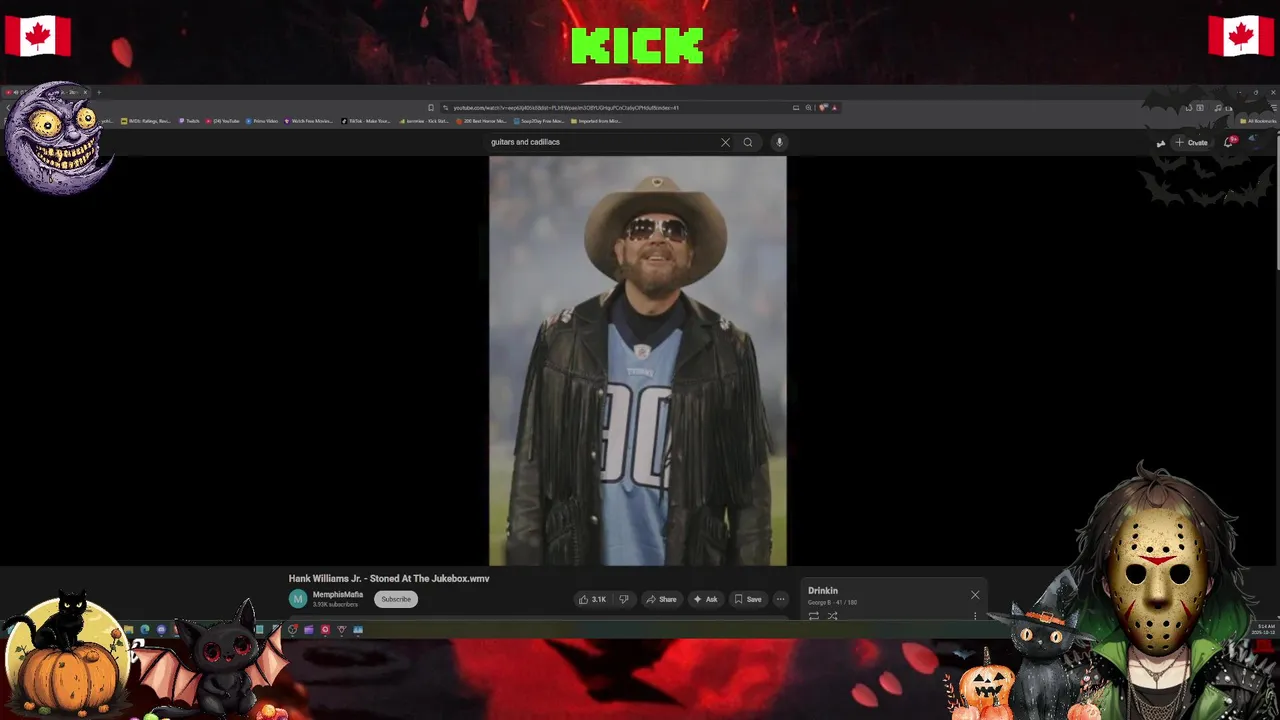Click the video title text 'Stoned At The Jukebox.wmv'

[430, 579]
